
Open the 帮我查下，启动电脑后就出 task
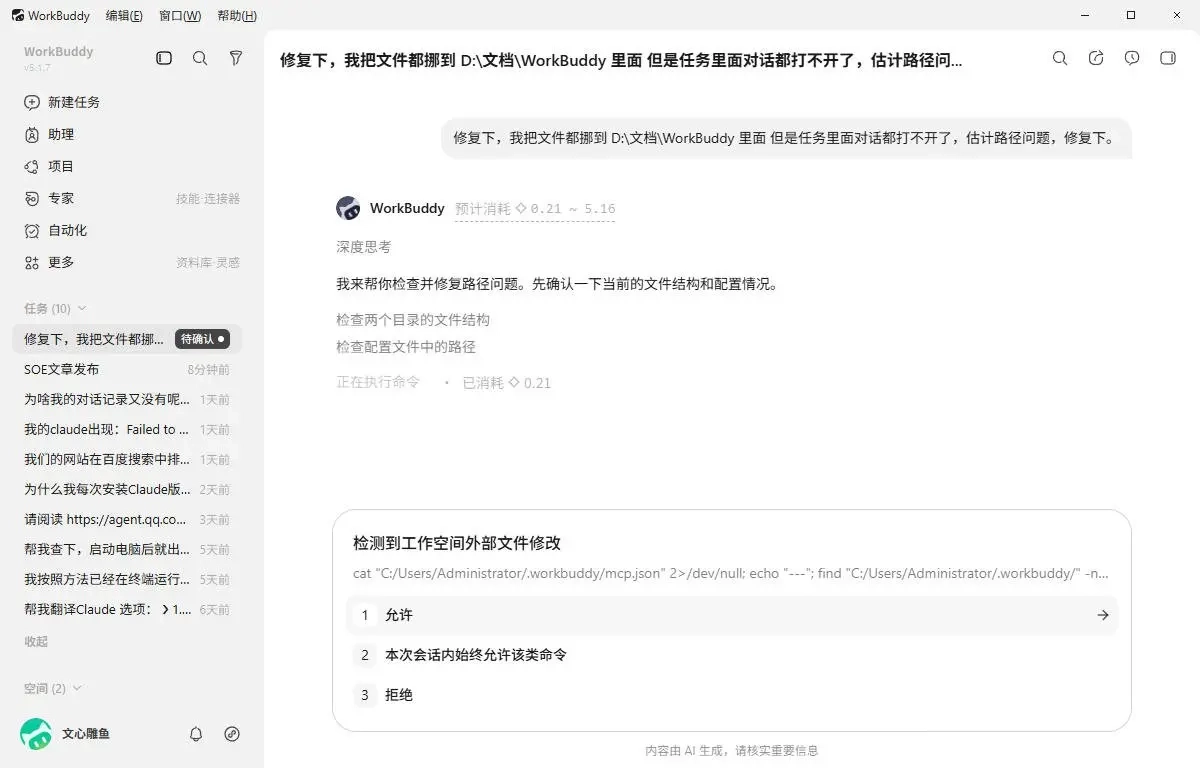(127, 549)
